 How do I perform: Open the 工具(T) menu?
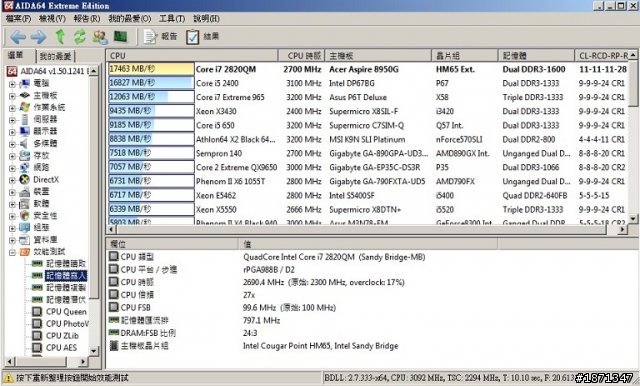tap(172, 19)
